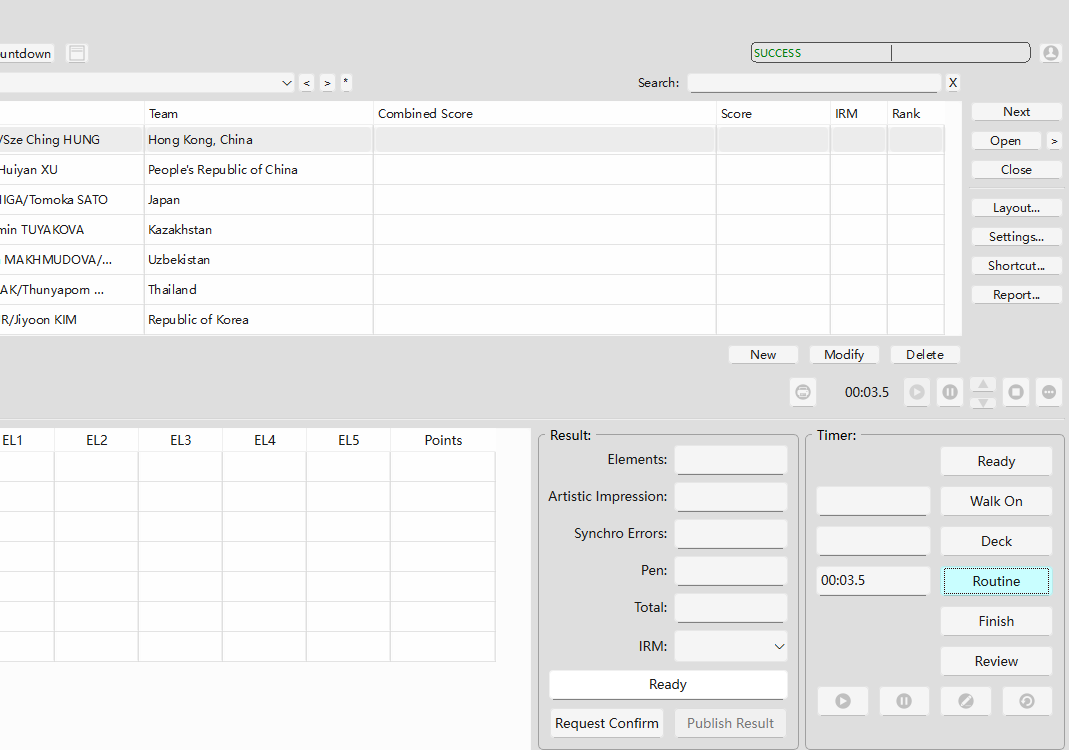Select the Deck timer phase
Viewport: 1069px width, 750px height.
[996, 541]
